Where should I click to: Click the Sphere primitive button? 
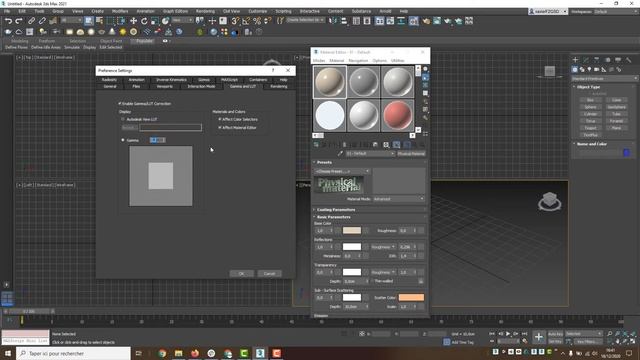pos(590,107)
